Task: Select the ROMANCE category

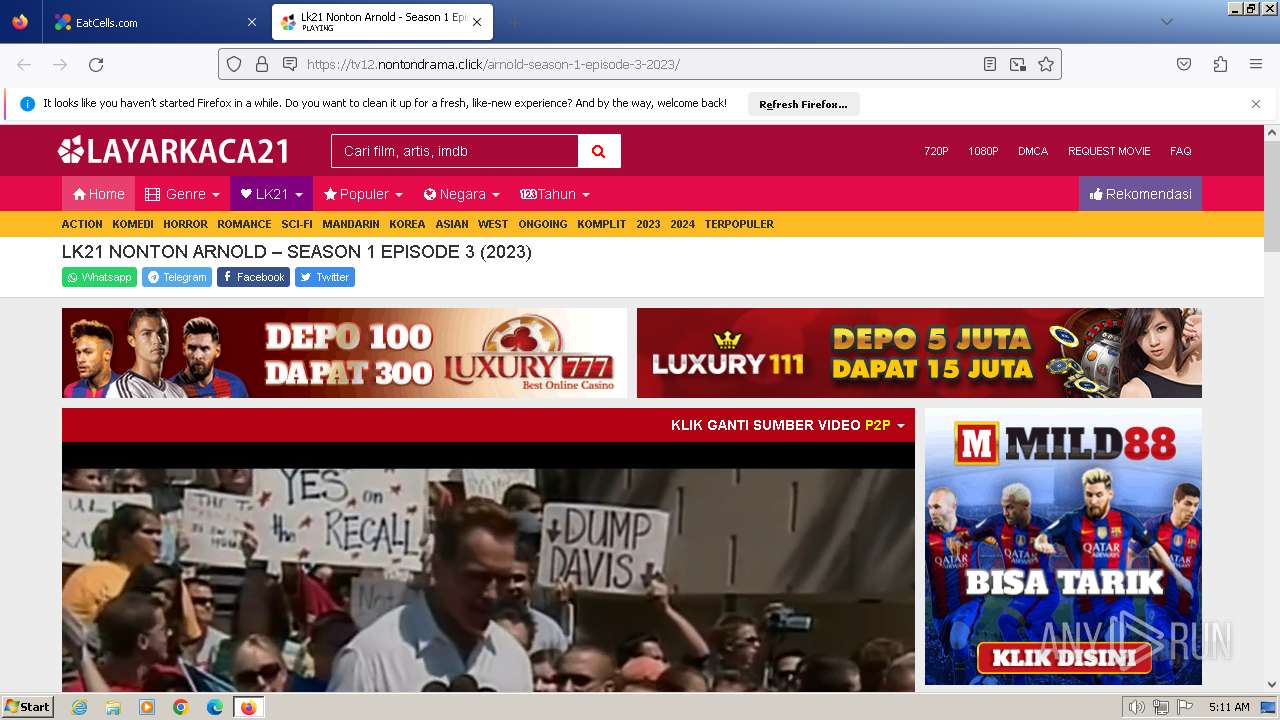Action: (244, 224)
